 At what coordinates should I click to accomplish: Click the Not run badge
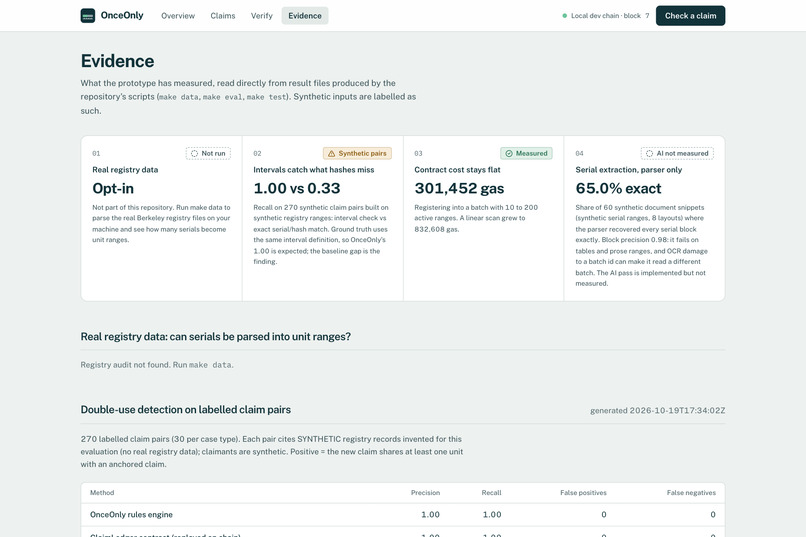point(208,153)
